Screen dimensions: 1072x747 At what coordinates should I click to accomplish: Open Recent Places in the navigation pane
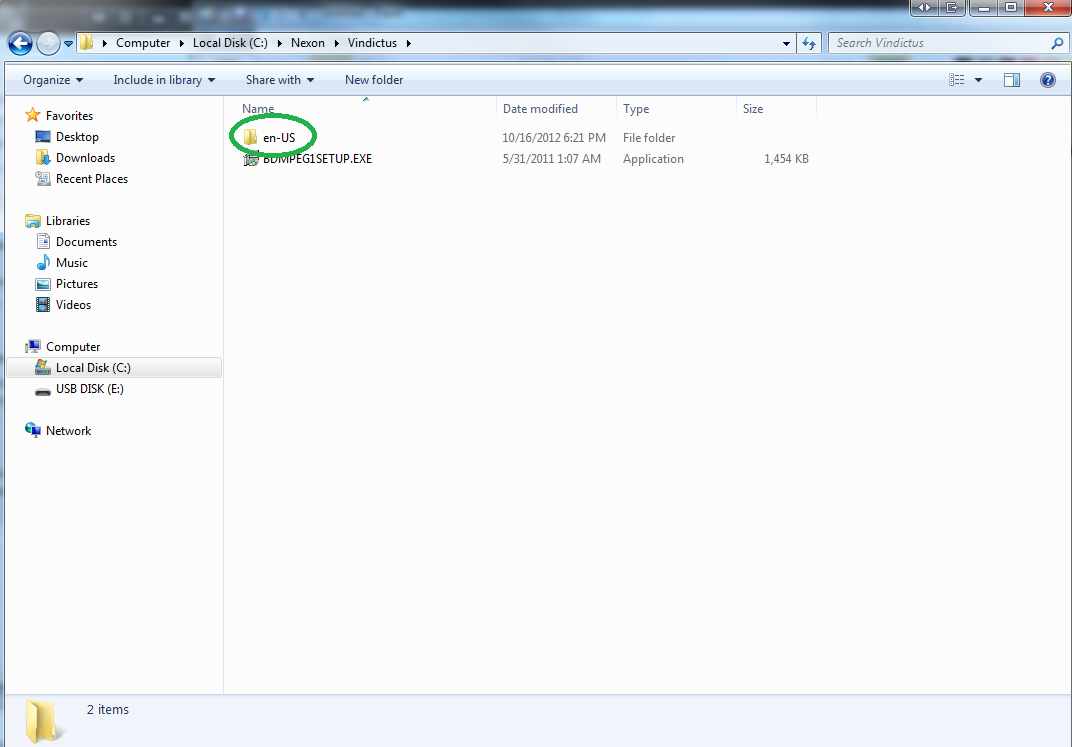(x=92, y=178)
